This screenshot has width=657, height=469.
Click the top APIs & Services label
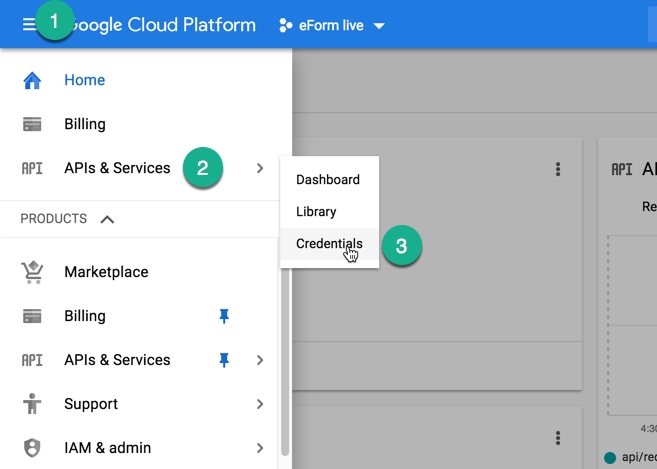[x=117, y=168]
